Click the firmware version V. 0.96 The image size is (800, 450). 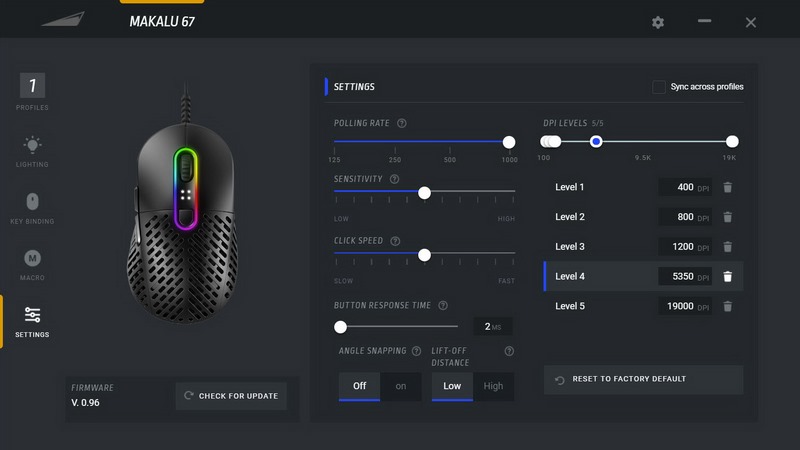click(x=85, y=403)
